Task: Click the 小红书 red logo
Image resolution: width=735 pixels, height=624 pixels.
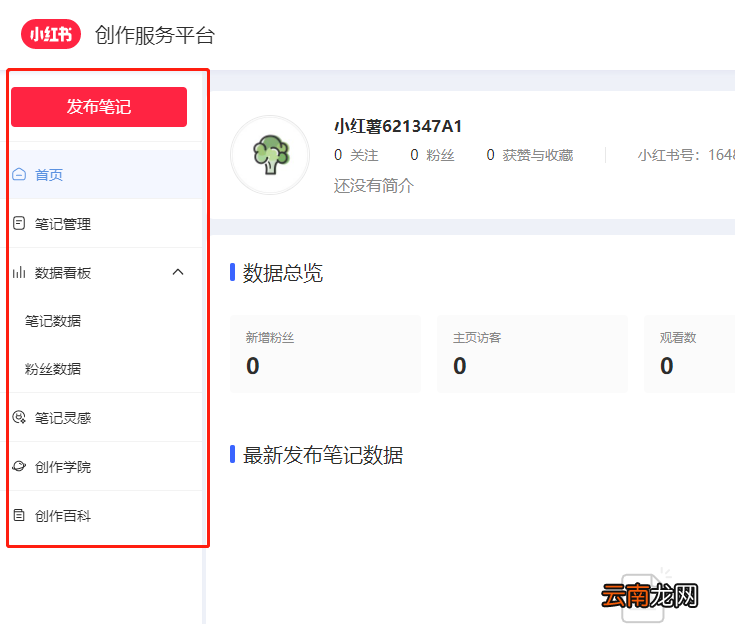Action: point(51,34)
